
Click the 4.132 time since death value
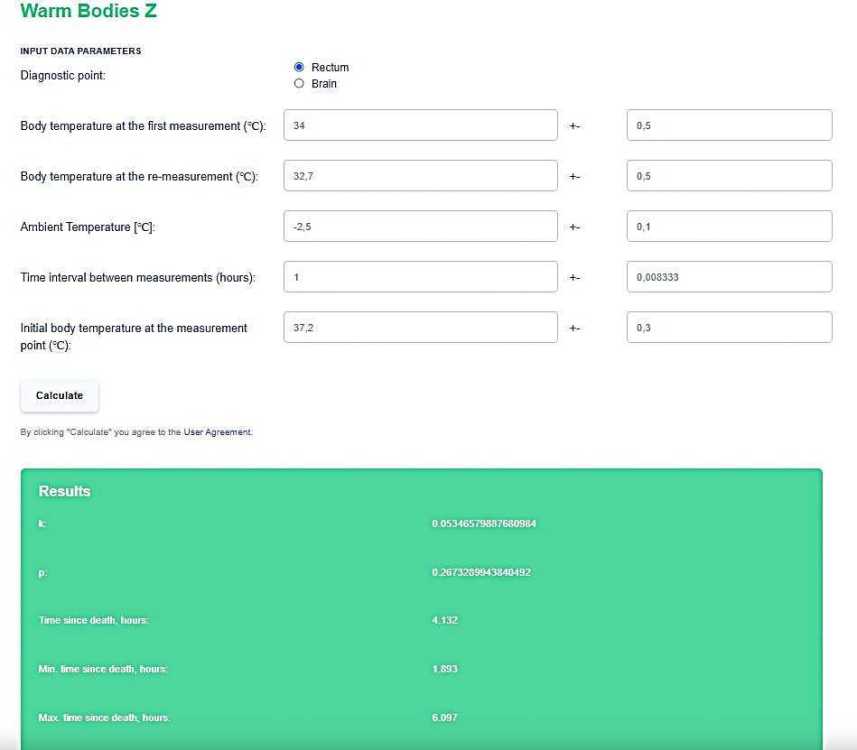pos(444,620)
